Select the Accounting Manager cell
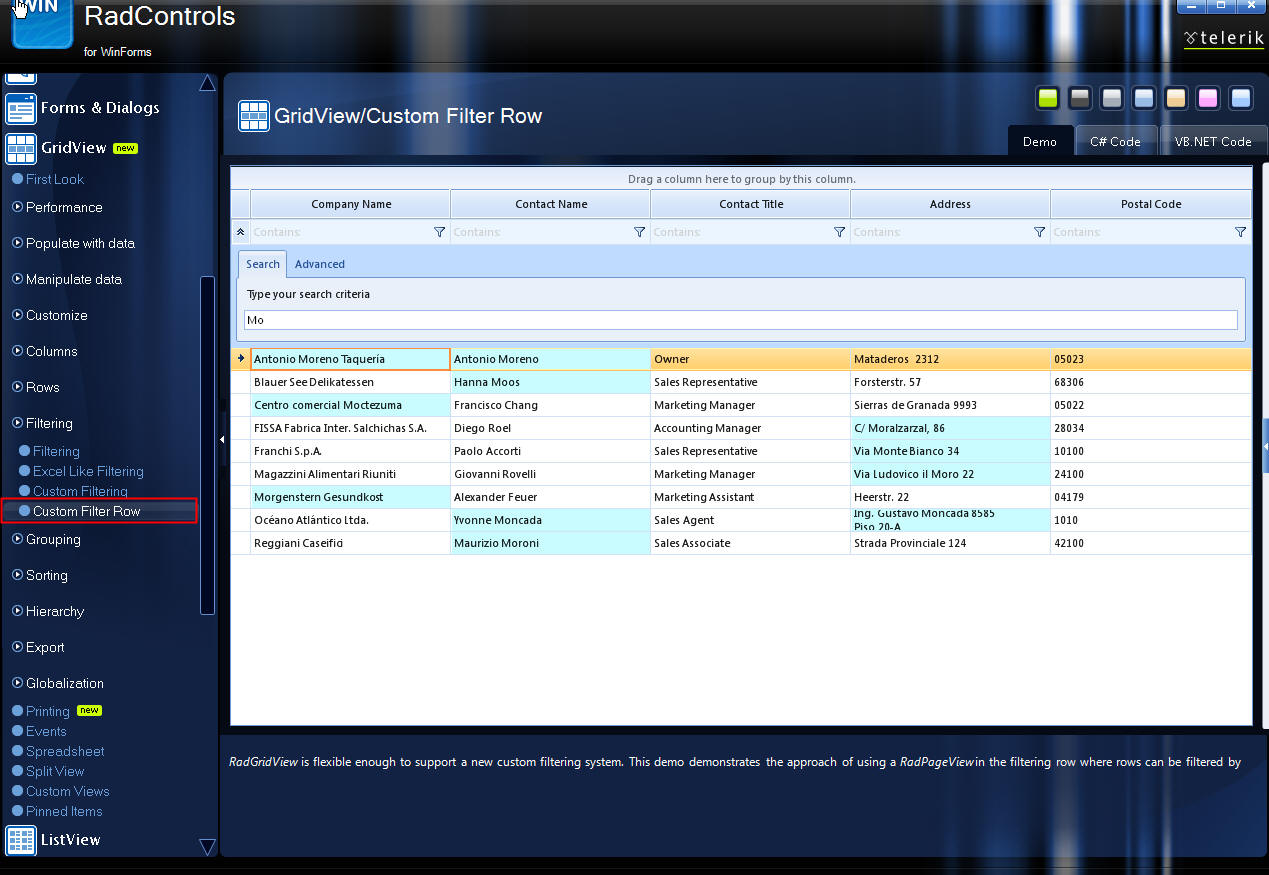1269x875 pixels. 751,428
